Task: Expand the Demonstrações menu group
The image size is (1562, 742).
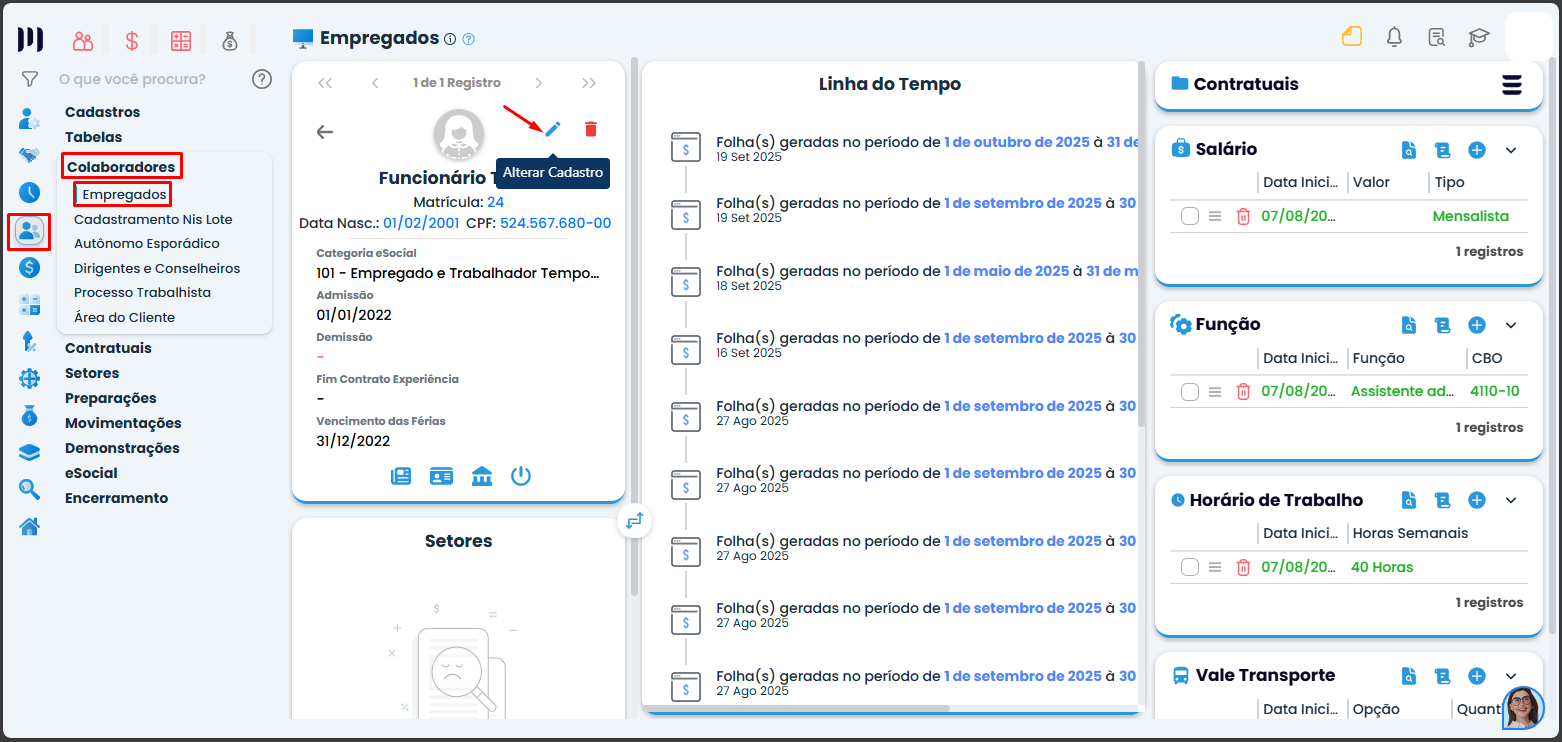Action: click(x=122, y=448)
